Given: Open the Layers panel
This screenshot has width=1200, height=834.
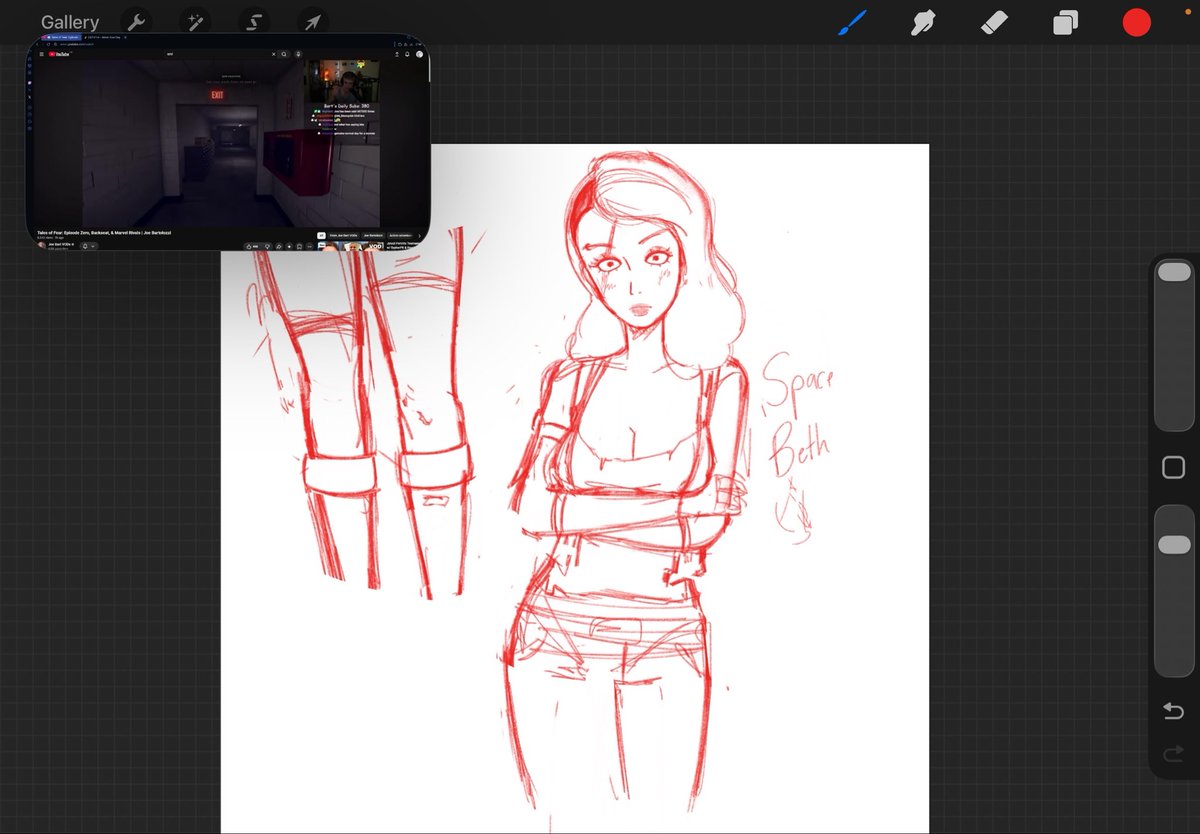Looking at the screenshot, I should click(1066, 22).
